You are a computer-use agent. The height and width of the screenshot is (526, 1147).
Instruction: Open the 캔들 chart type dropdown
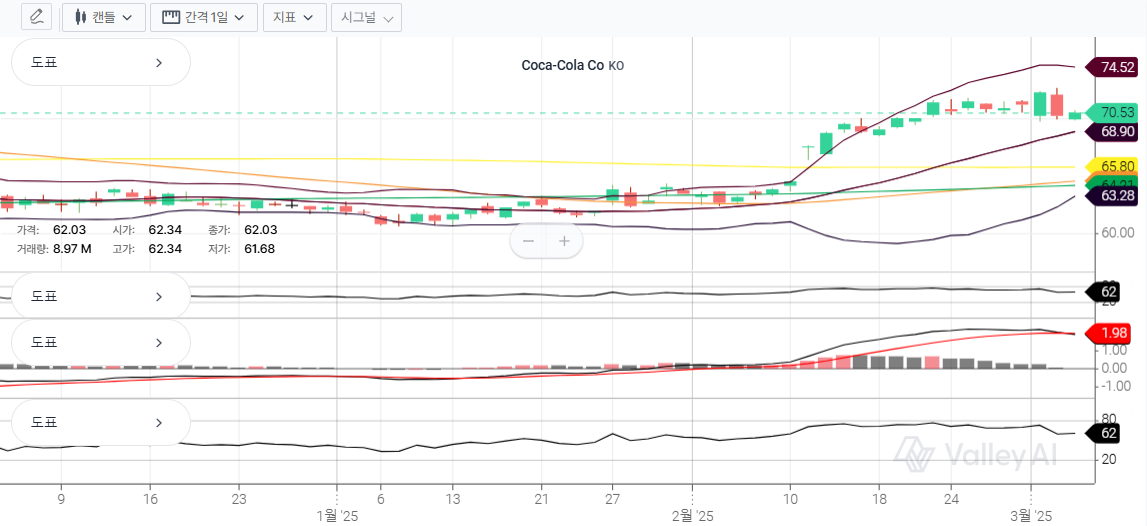pyautogui.click(x=103, y=17)
